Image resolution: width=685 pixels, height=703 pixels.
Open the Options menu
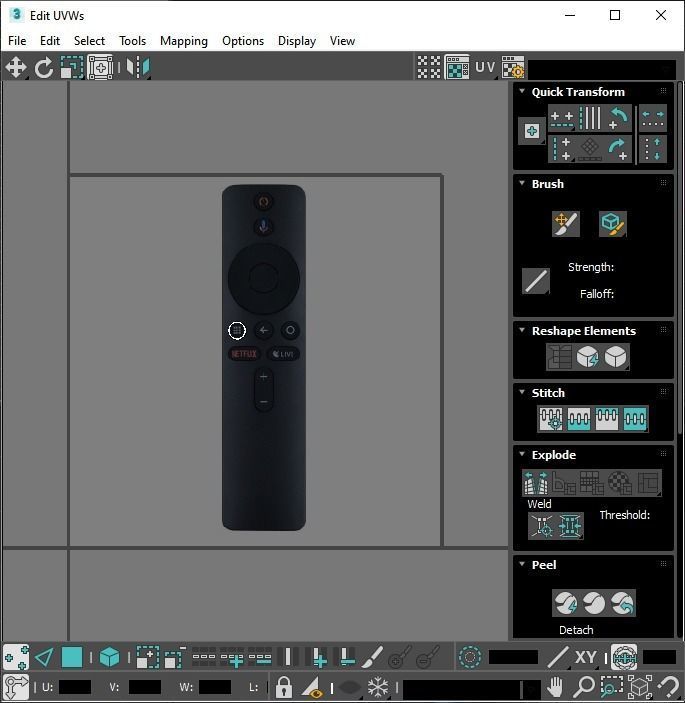click(x=243, y=41)
